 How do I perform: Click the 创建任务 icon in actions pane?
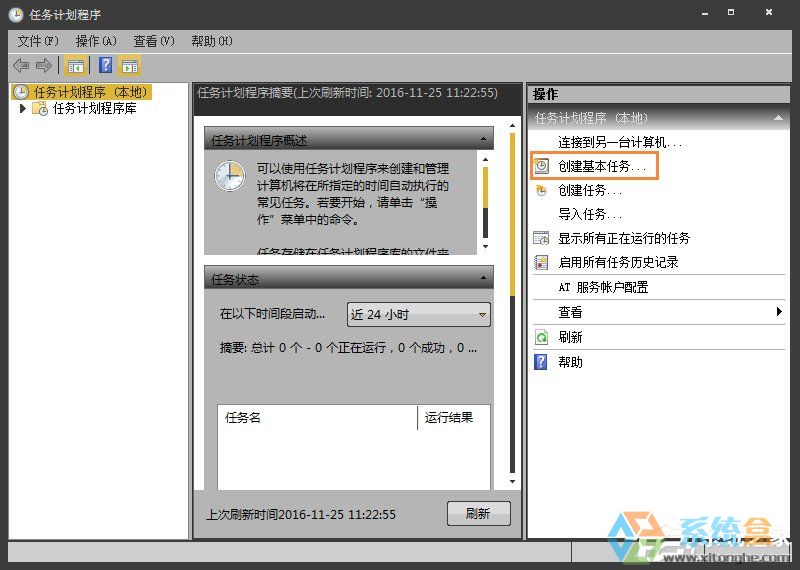(541, 190)
